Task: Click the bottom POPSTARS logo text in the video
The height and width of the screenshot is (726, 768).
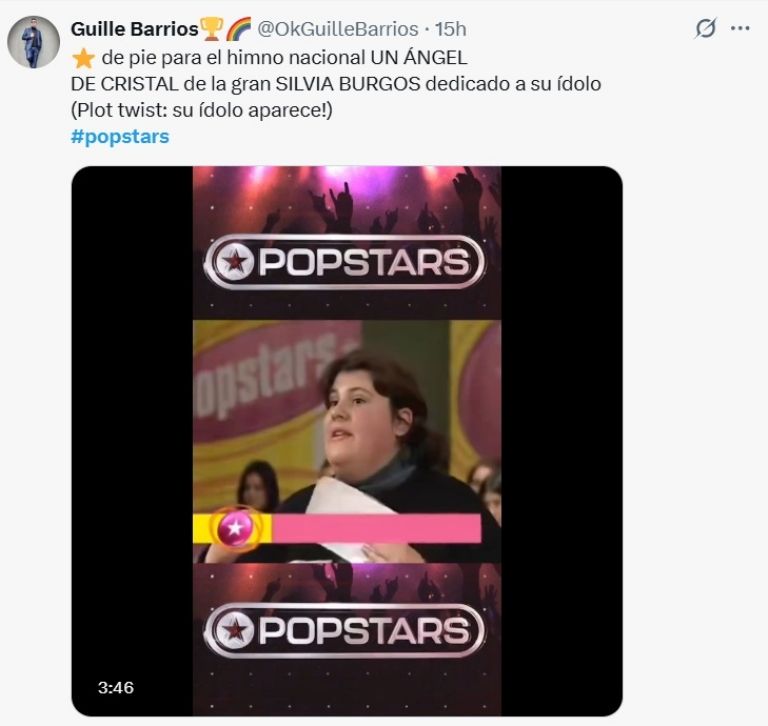Action: (363, 630)
